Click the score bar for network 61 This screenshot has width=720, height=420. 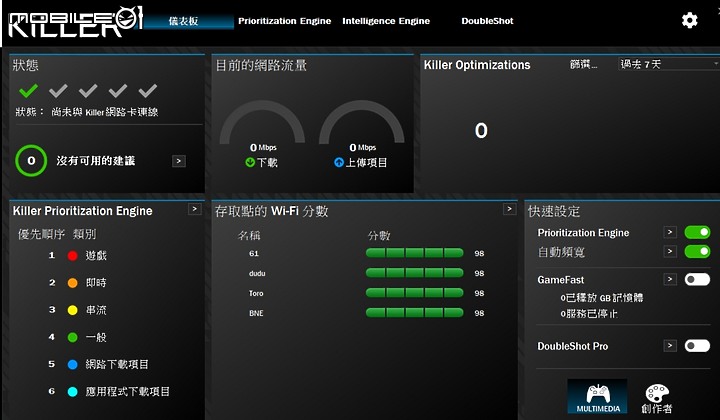point(415,253)
